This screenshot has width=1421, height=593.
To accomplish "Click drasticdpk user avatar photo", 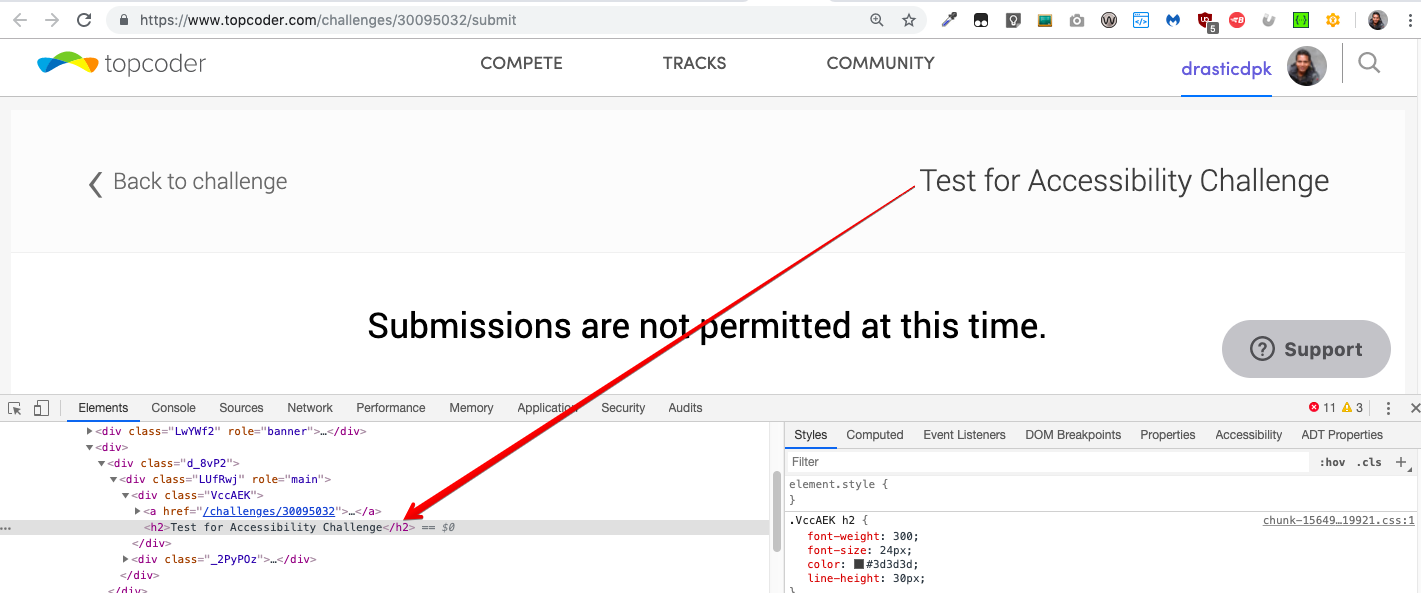I will tap(1307, 66).
